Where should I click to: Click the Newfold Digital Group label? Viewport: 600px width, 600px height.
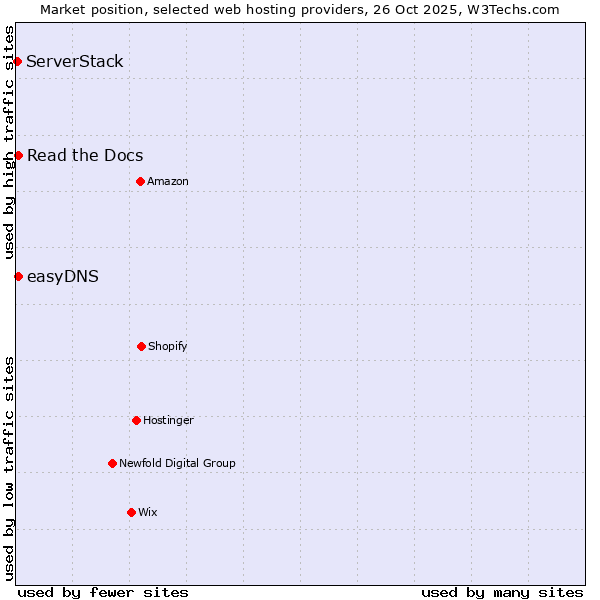click(x=177, y=463)
